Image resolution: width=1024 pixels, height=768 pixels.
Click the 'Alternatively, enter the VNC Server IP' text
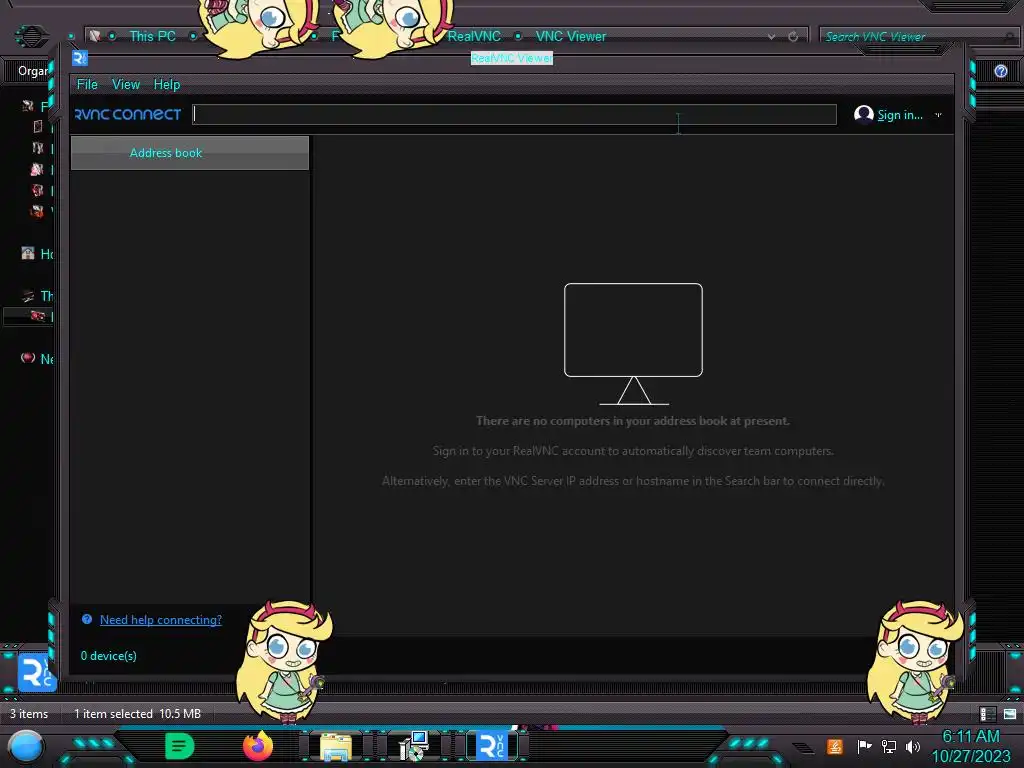[633, 481]
